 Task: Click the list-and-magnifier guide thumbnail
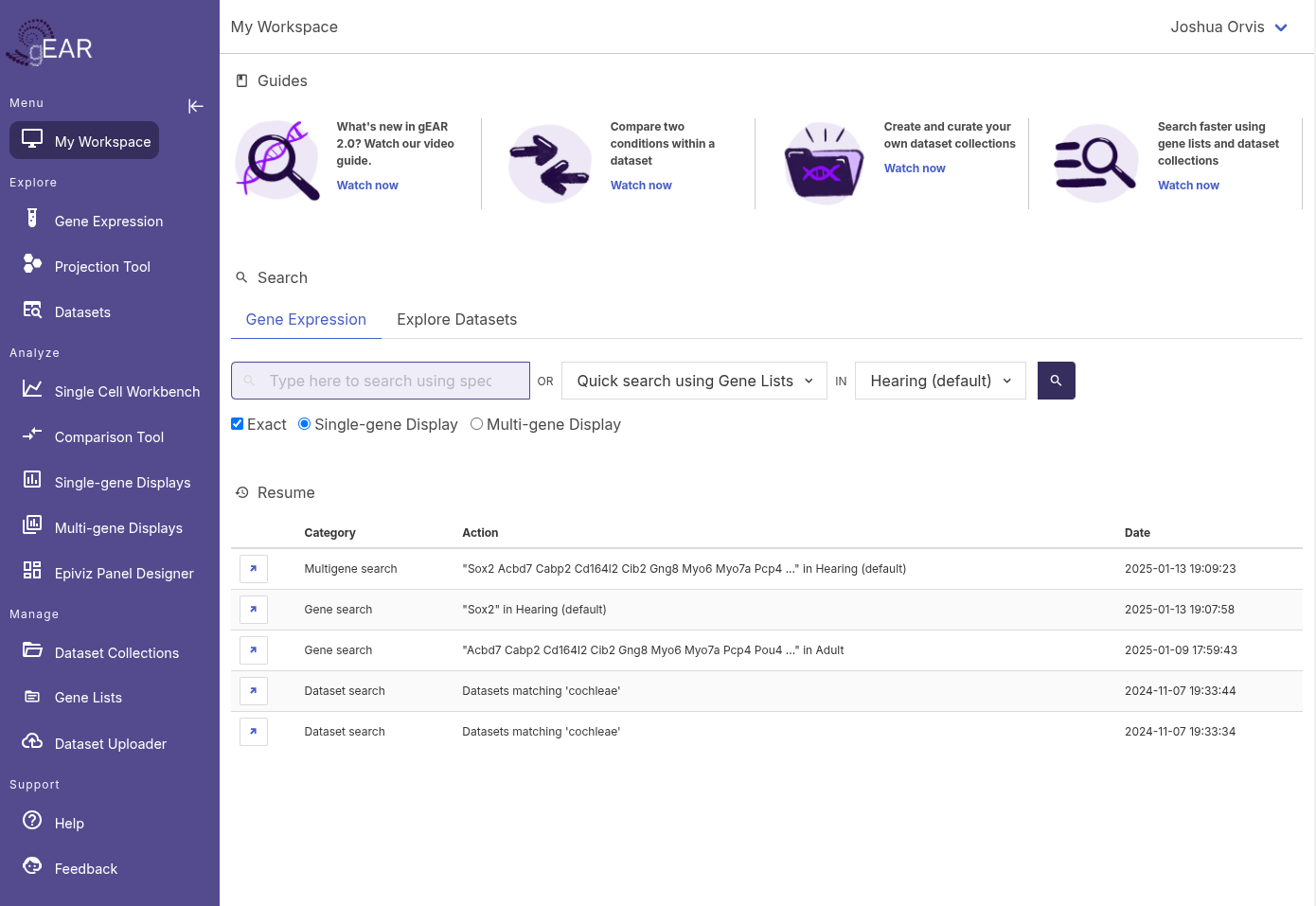(1095, 163)
